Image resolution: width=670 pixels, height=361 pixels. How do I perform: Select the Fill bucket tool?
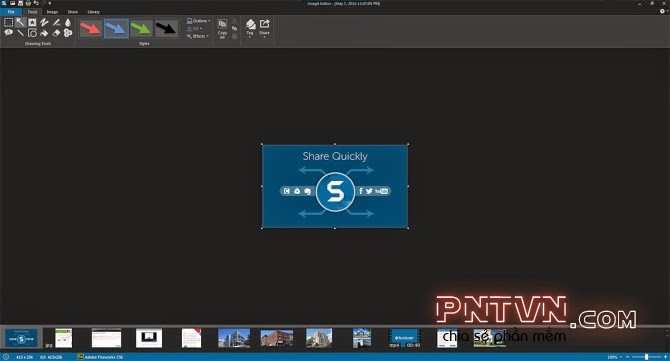(44, 33)
